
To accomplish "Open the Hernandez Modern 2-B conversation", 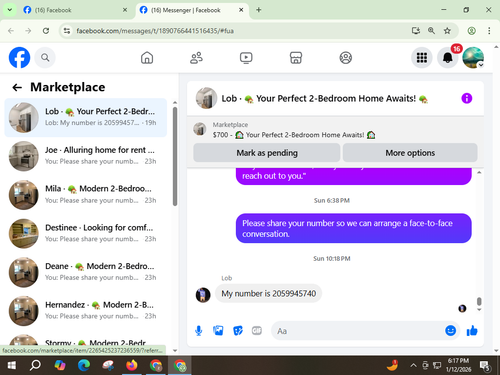I will tap(86, 311).
